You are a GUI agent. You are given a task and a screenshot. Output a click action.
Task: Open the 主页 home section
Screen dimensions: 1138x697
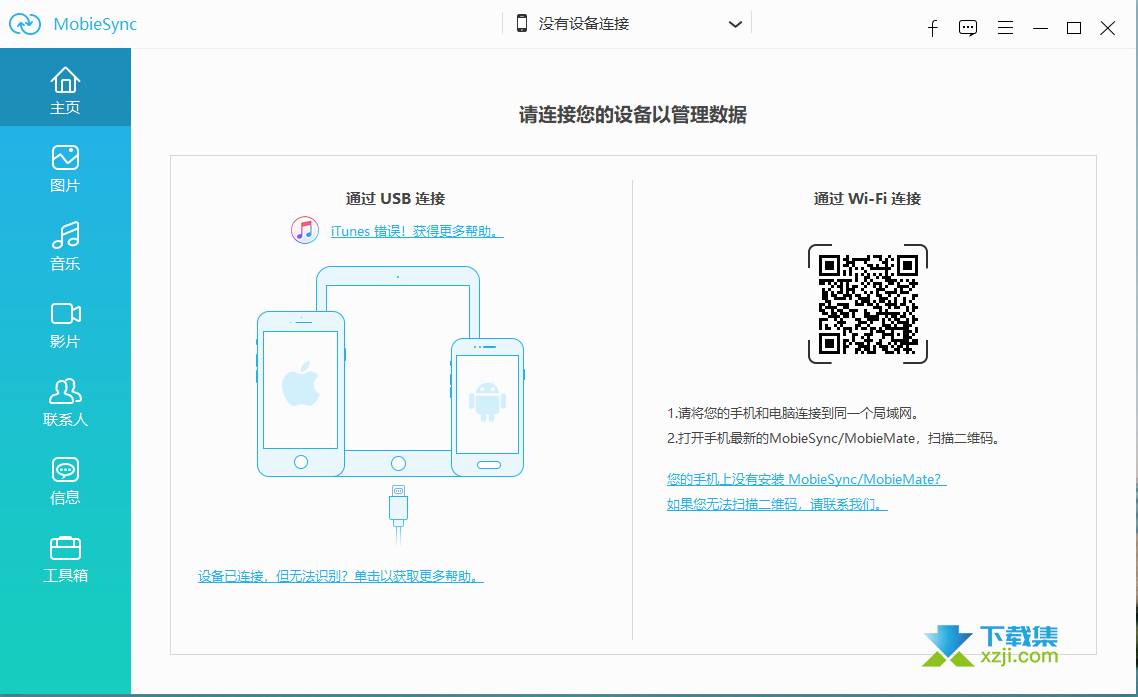pos(65,88)
